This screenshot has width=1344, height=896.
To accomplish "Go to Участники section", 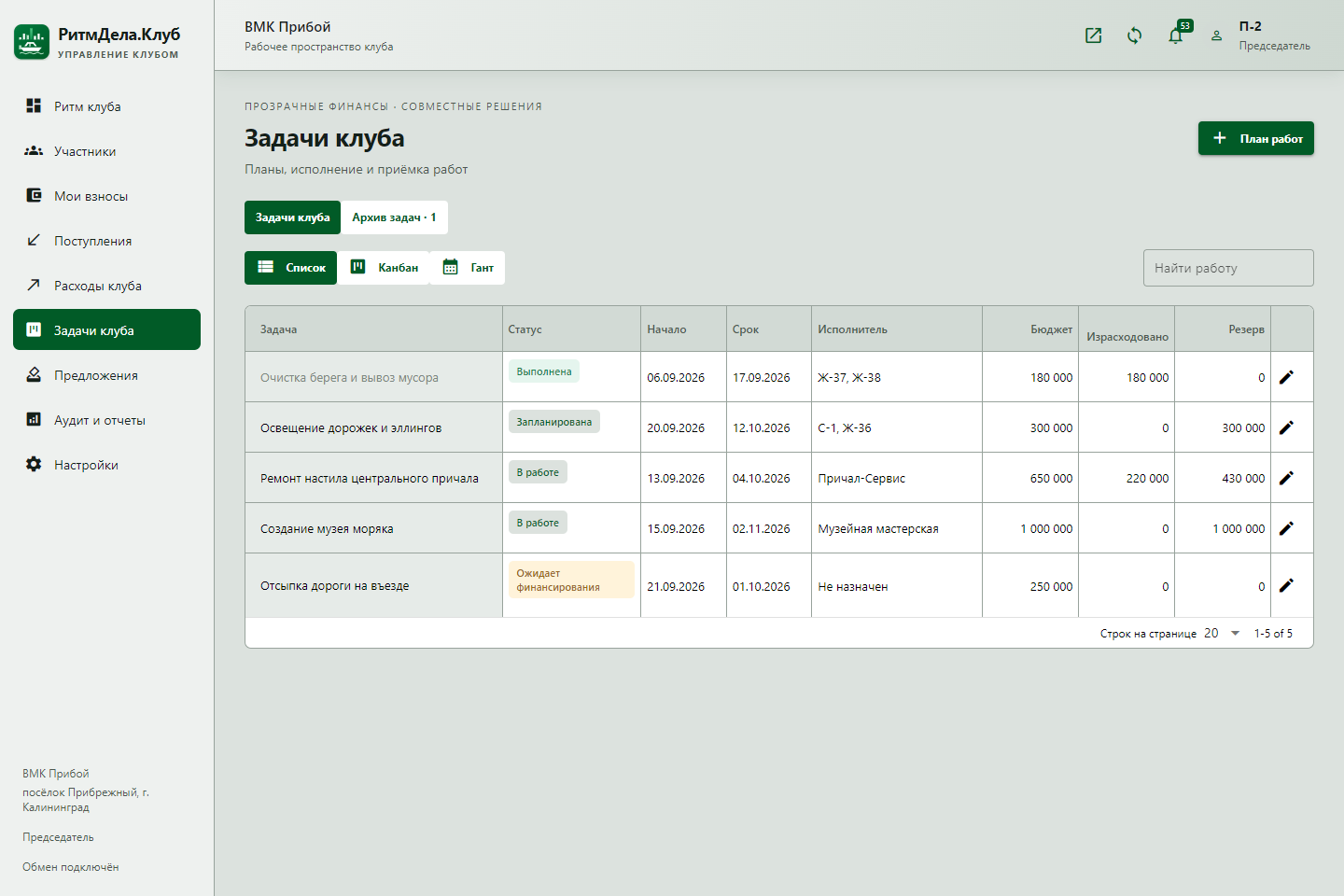I will click(x=106, y=150).
